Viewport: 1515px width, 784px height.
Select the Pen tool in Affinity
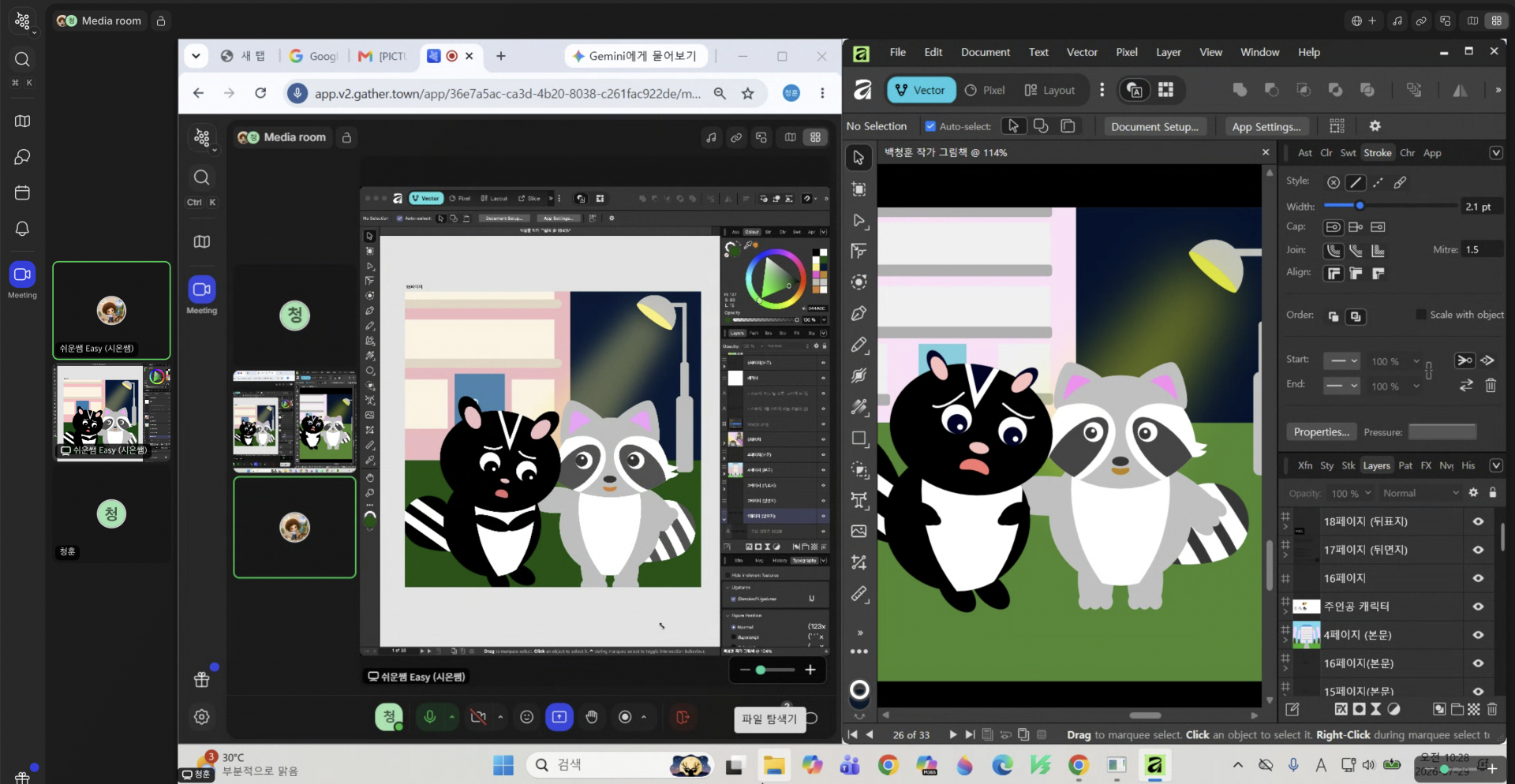(859, 314)
